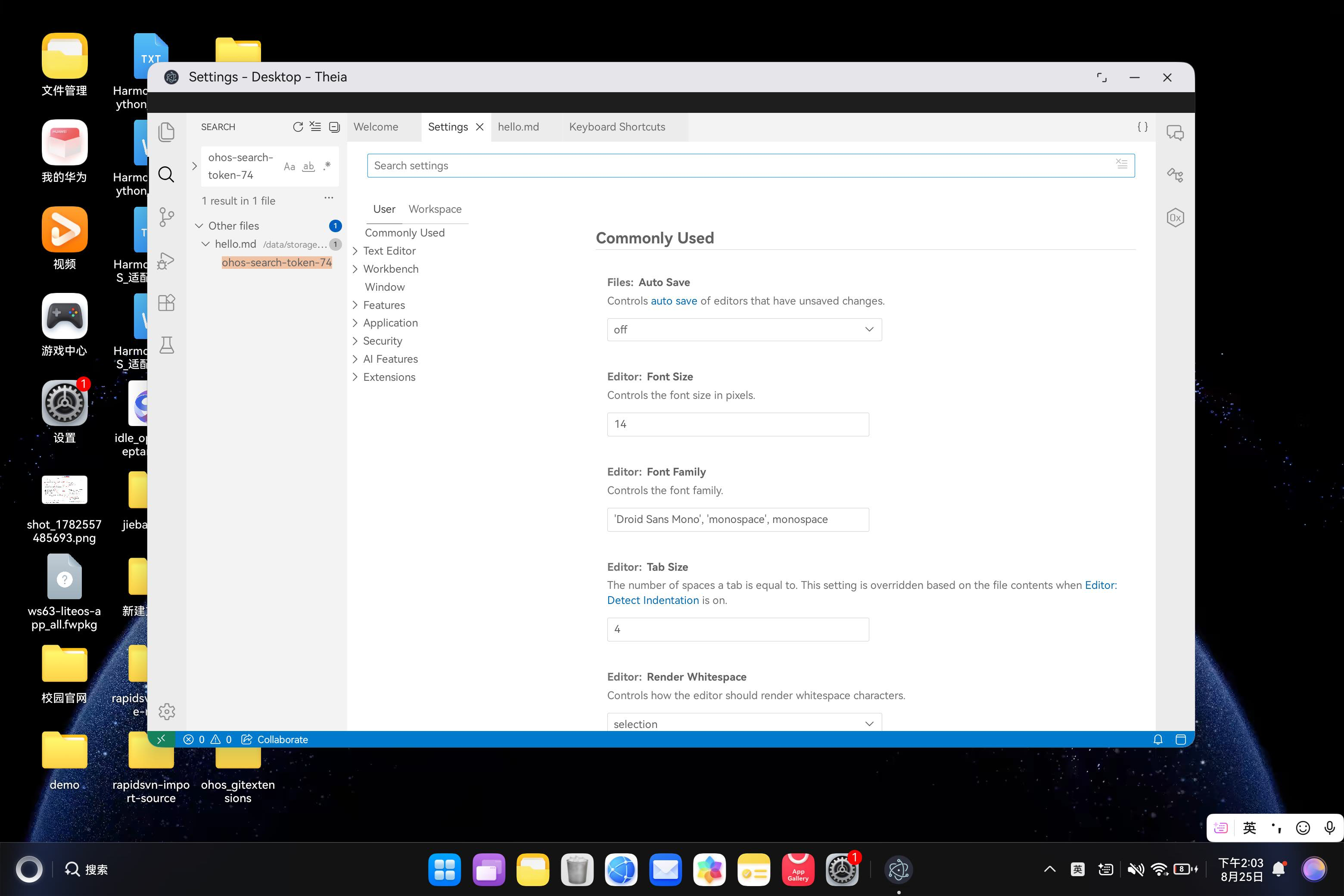Image resolution: width=1344 pixels, height=896 pixels.
Task: Open notifications bell in Theia status bar
Action: click(x=1158, y=740)
